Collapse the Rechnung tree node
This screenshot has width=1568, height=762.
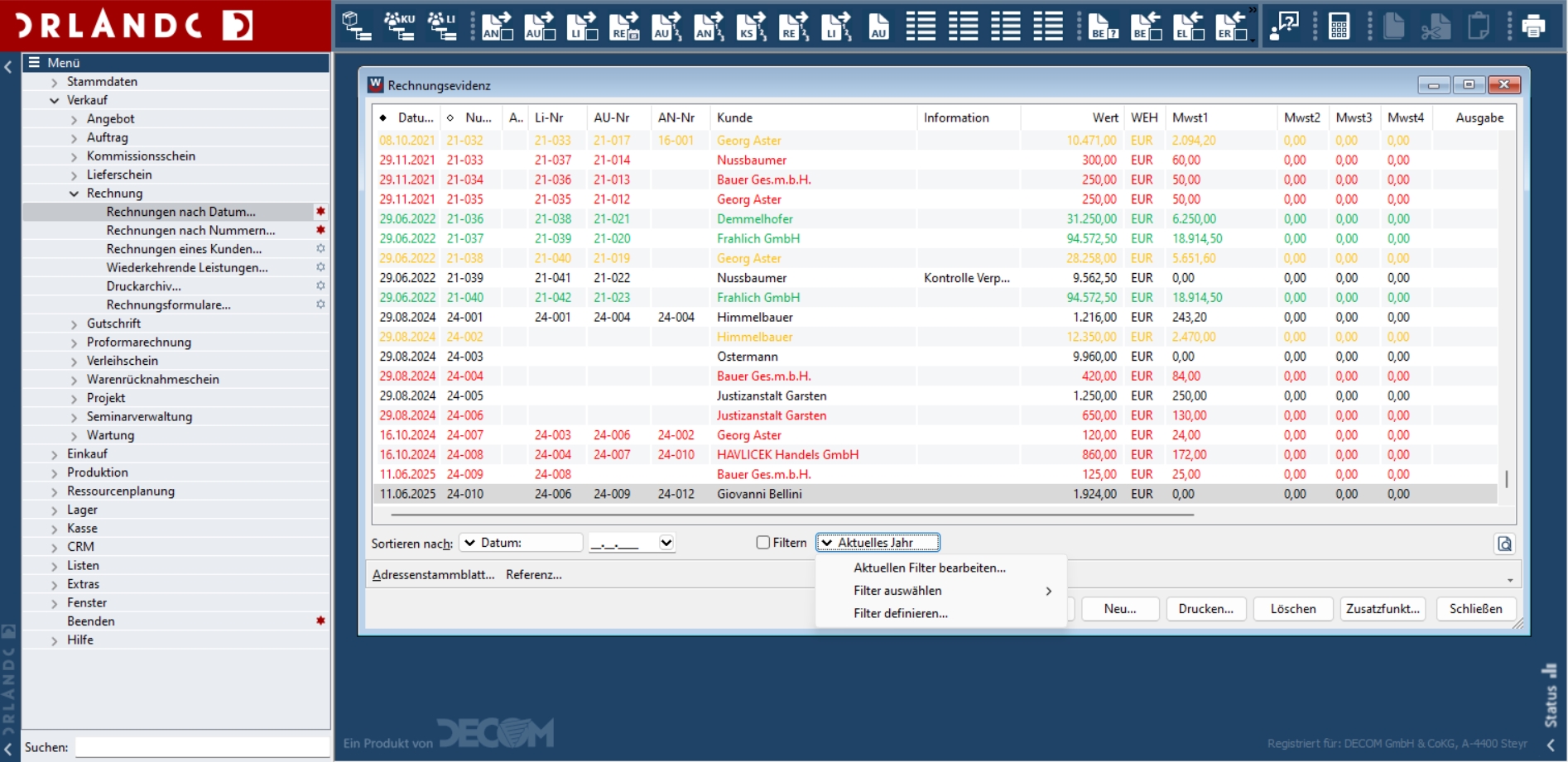[x=75, y=194]
